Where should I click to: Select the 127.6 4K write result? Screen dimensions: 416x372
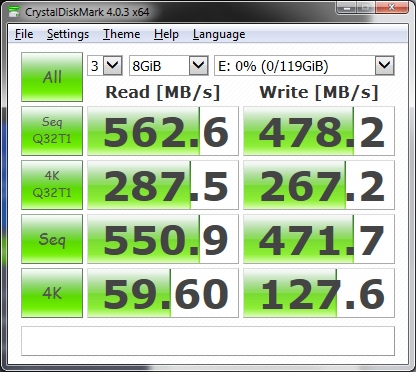coord(319,293)
